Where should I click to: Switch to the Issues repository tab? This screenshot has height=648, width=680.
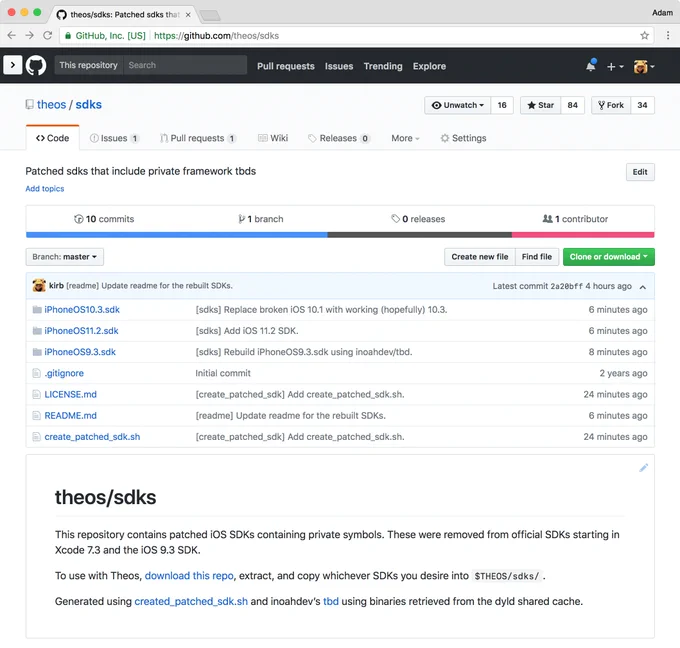(x=114, y=138)
